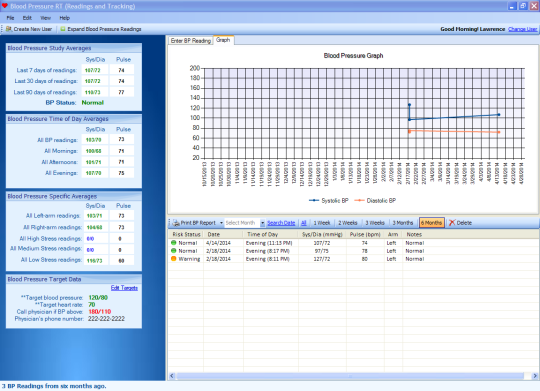This screenshot has height=391, width=540.
Task: Click green Normal status dot for 4/14/2014
Action: coord(174,243)
